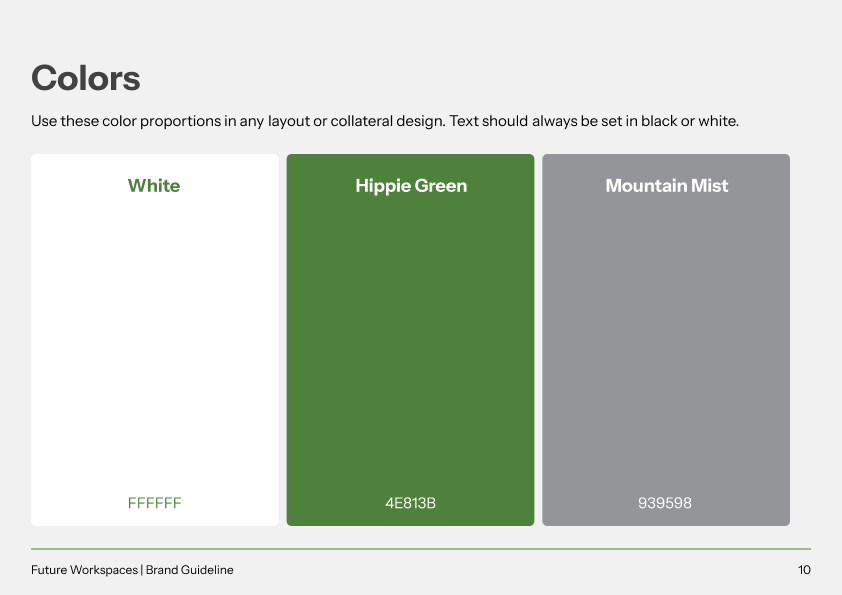Click 'Brand Guideline' in the footer
This screenshot has width=842, height=595.
coord(190,570)
